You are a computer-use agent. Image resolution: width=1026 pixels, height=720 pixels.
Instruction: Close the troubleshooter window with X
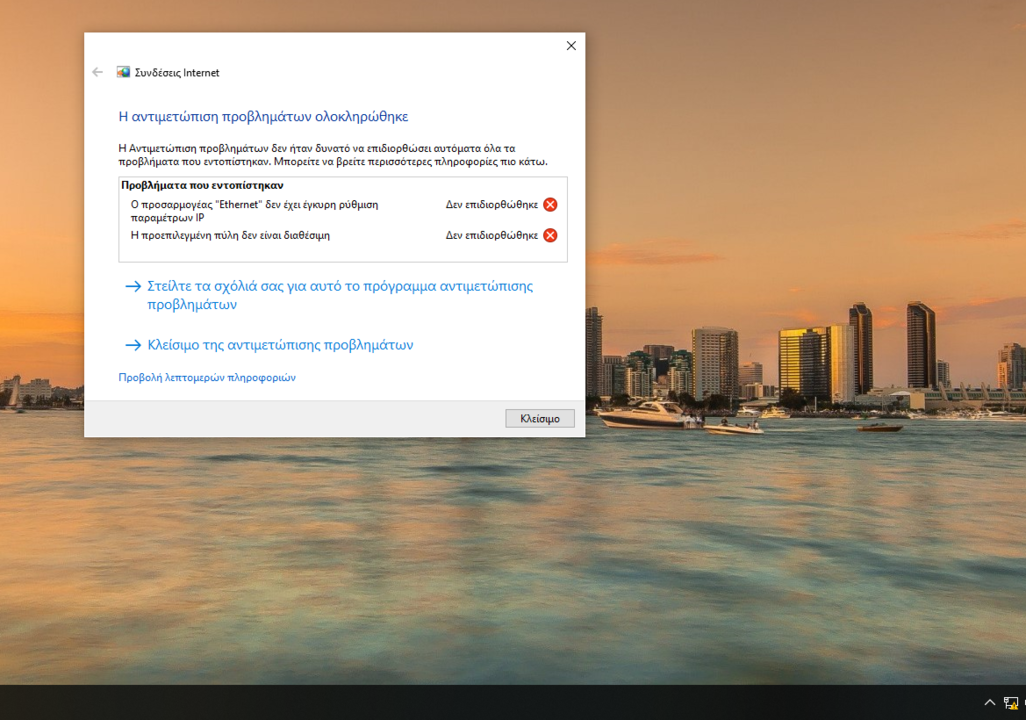pos(571,46)
